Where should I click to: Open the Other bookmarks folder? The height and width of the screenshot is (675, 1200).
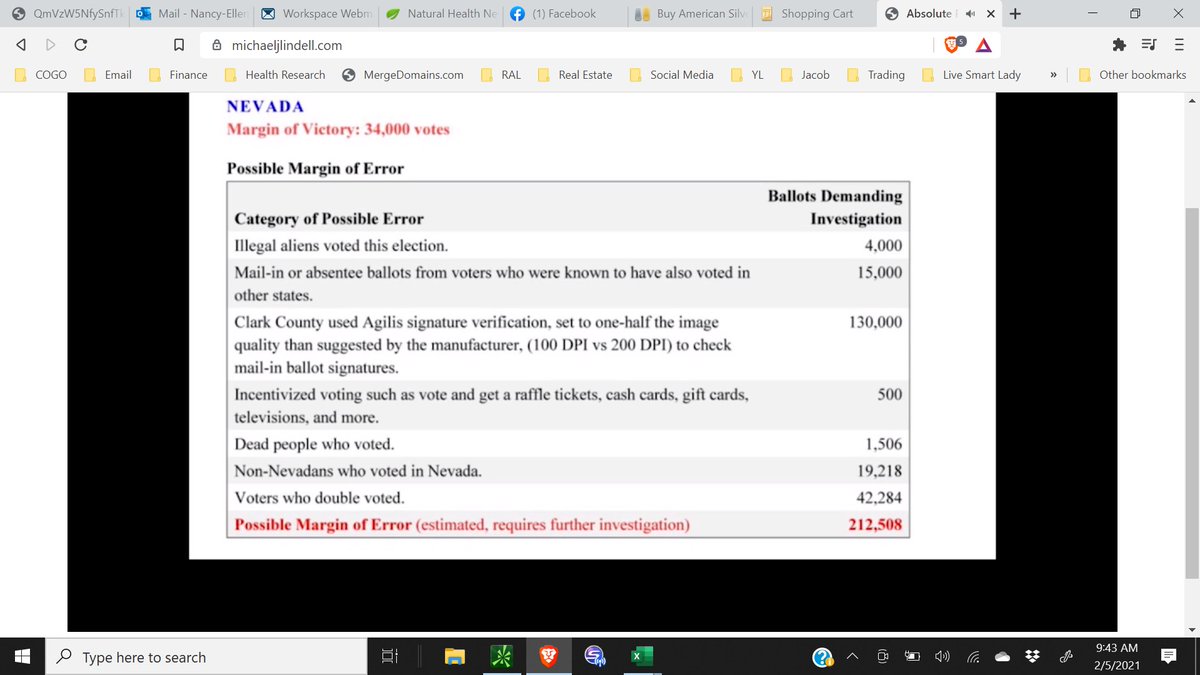click(x=1132, y=75)
